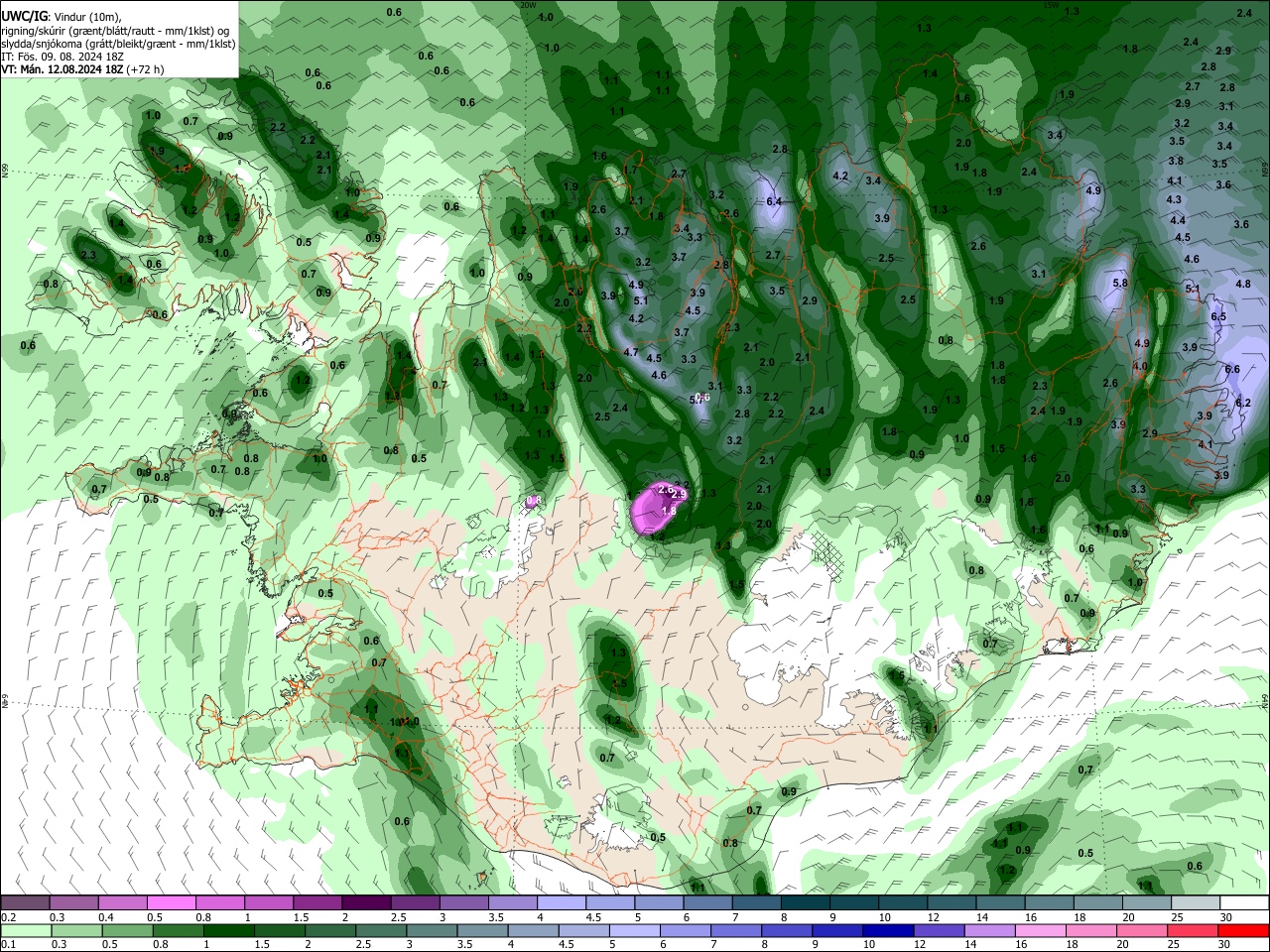The width and height of the screenshot is (1270, 952).
Task: Select the pink 16 swatch in the bottom legend row
Action: click(x=1042, y=930)
